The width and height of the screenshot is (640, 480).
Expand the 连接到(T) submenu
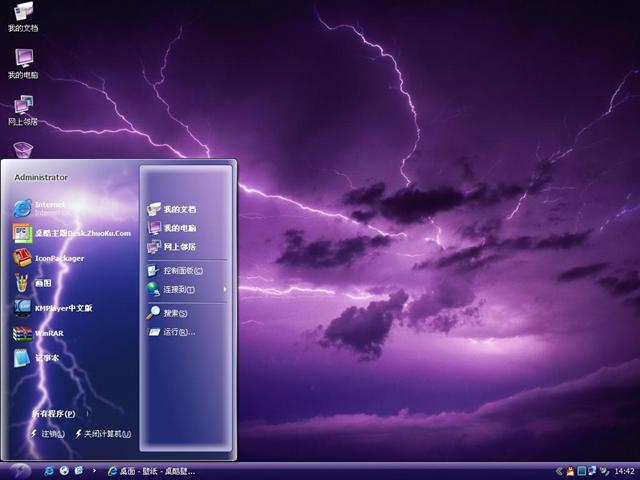pos(187,289)
